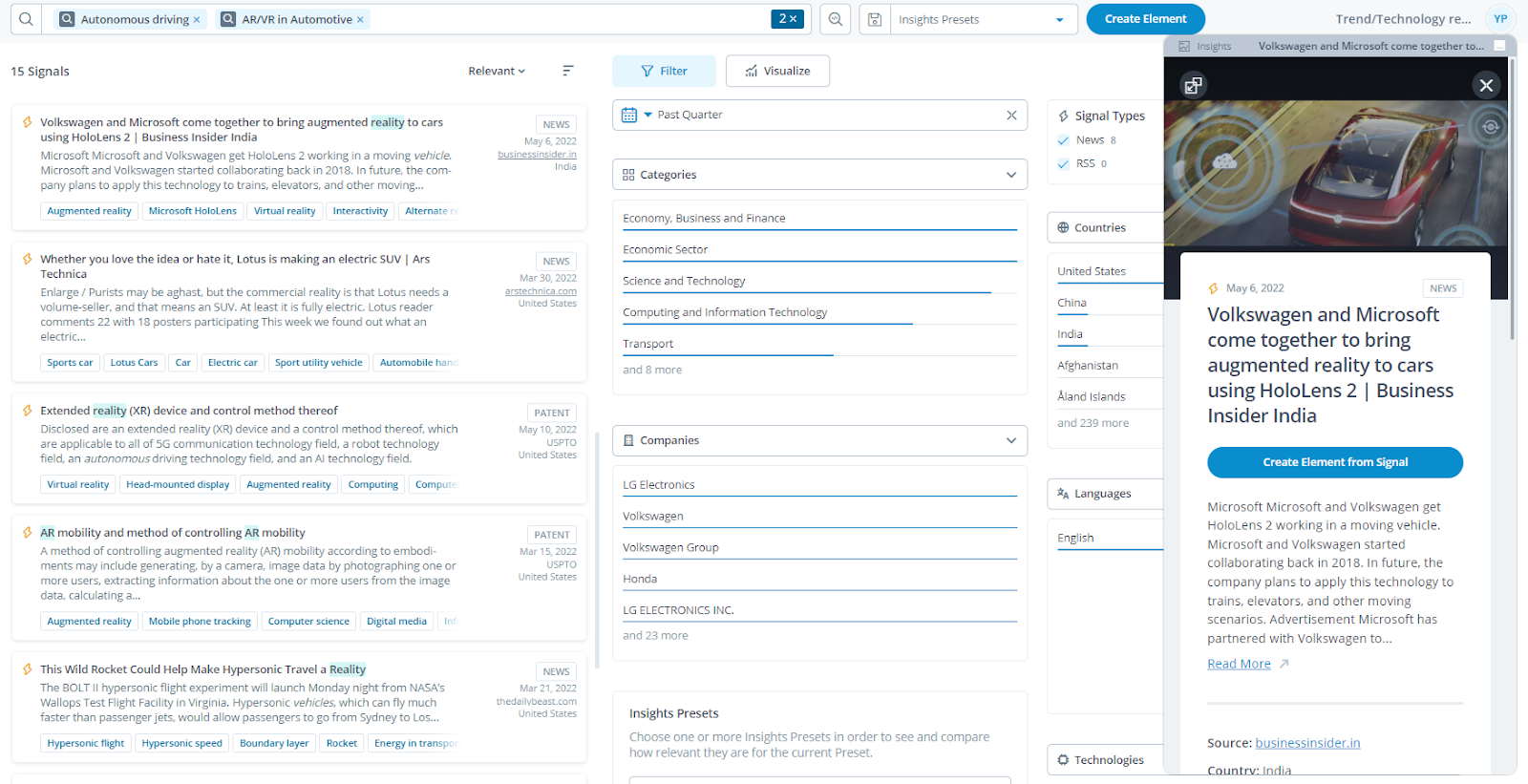Click signal bolt icon on AR mobility patent

tap(27, 533)
